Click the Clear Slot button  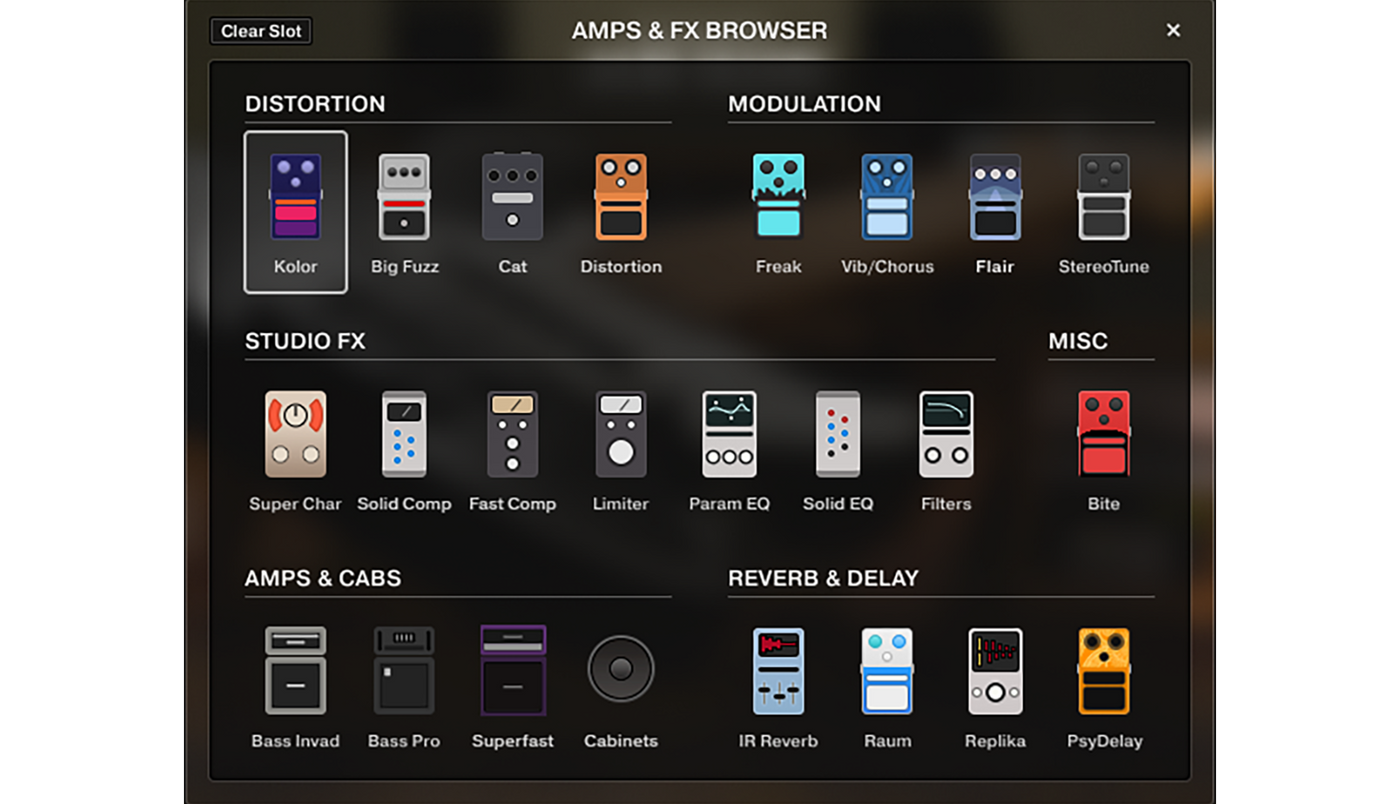(x=262, y=31)
